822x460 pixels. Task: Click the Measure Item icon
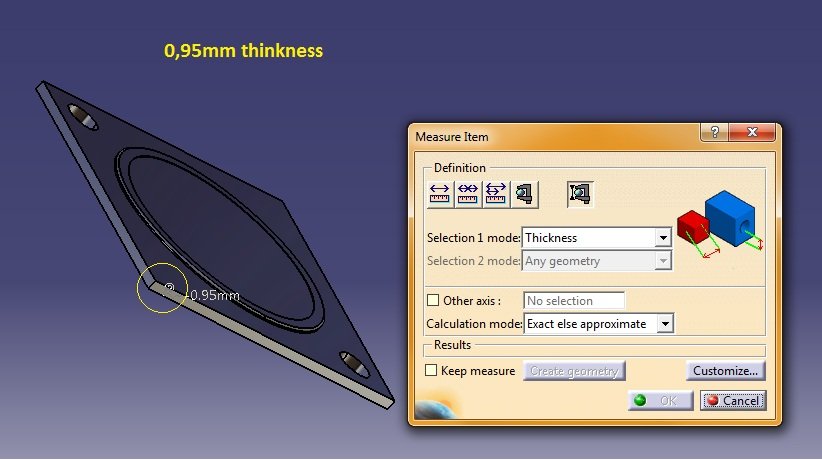[x=525, y=193]
